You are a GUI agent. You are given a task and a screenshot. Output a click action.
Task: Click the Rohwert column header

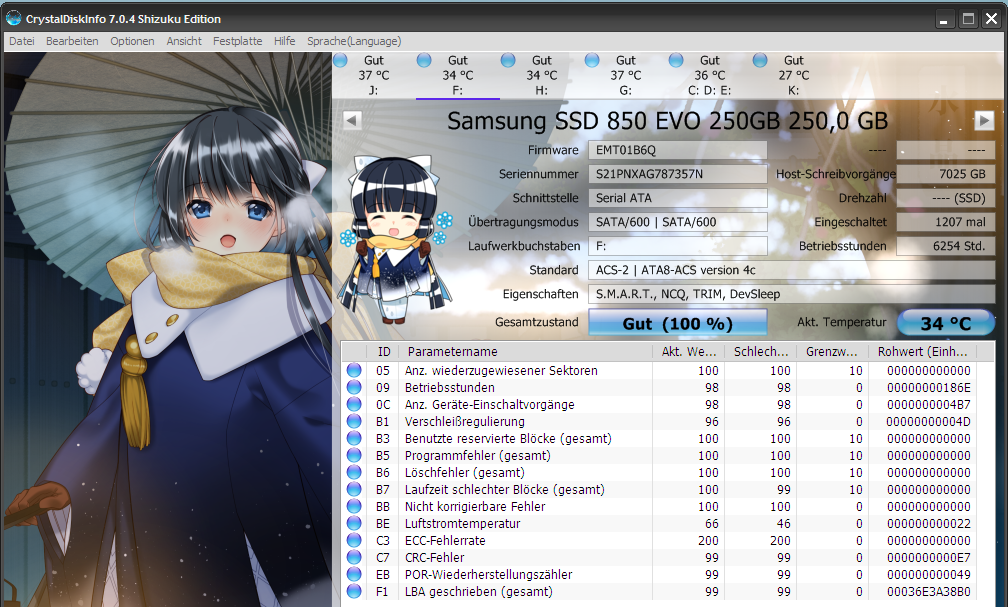pyautogui.click(x=922, y=352)
